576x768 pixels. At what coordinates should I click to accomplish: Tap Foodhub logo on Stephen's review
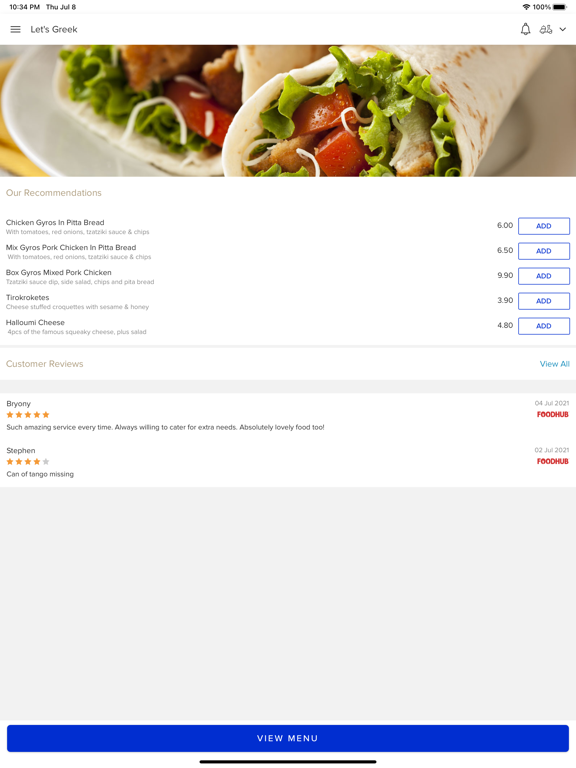coord(552,461)
